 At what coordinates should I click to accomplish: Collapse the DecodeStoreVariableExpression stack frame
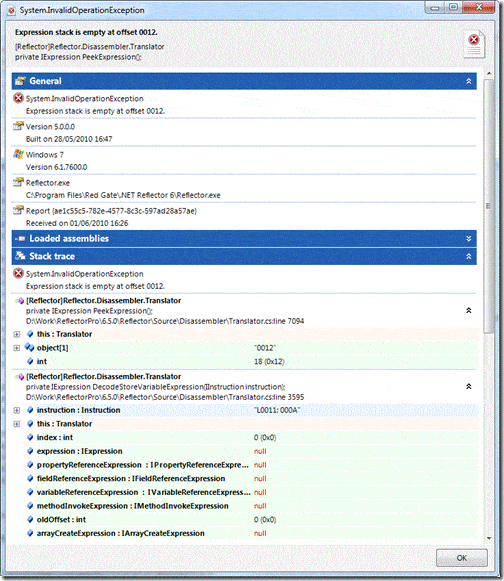pyautogui.click(x=468, y=386)
